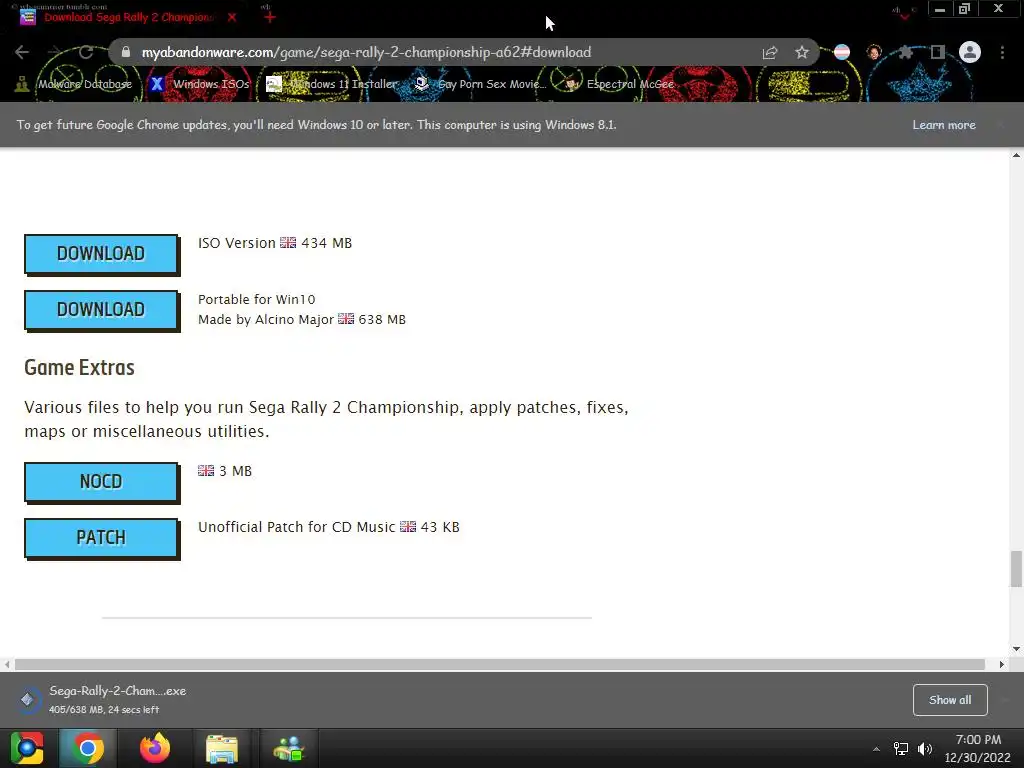
Task: Open the messenger people icon in taskbar
Action: click(x=289, y=748)
